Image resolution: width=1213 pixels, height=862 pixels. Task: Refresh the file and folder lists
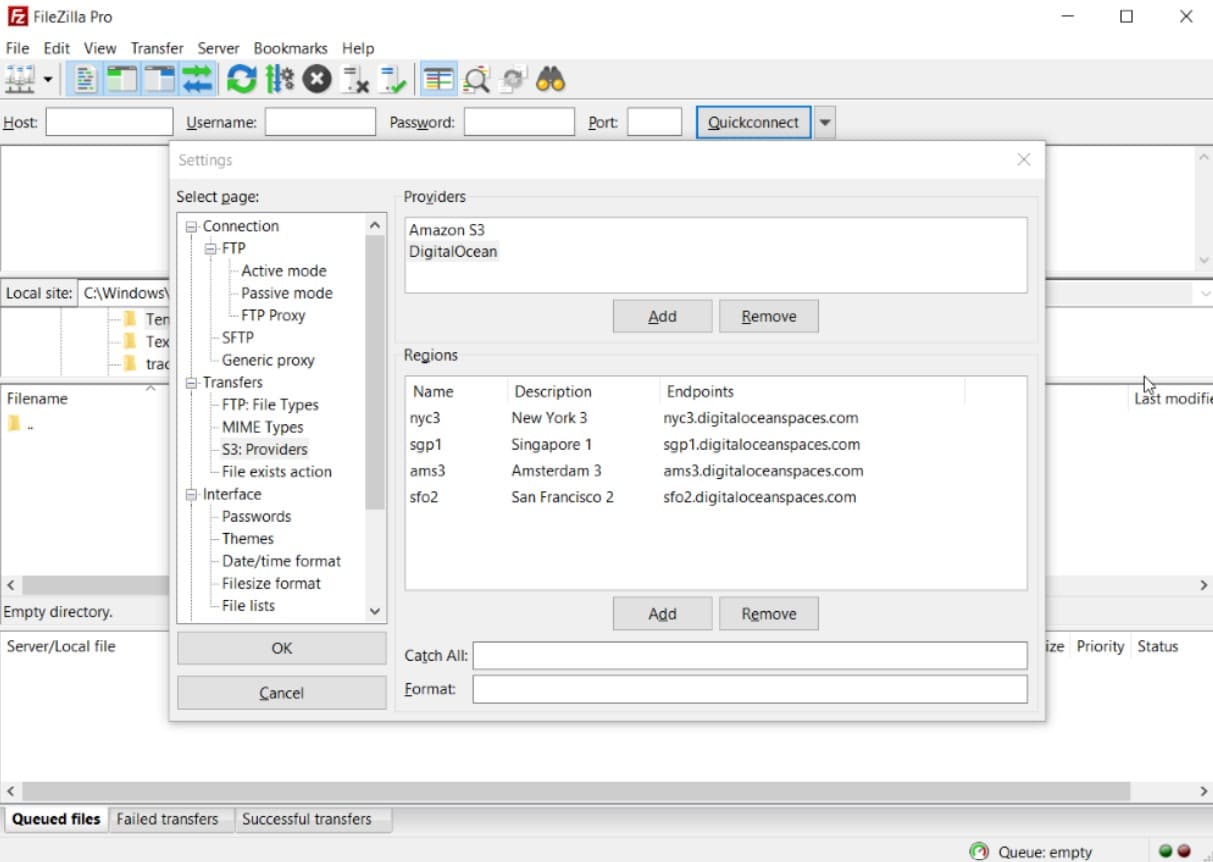coord(241,78)
